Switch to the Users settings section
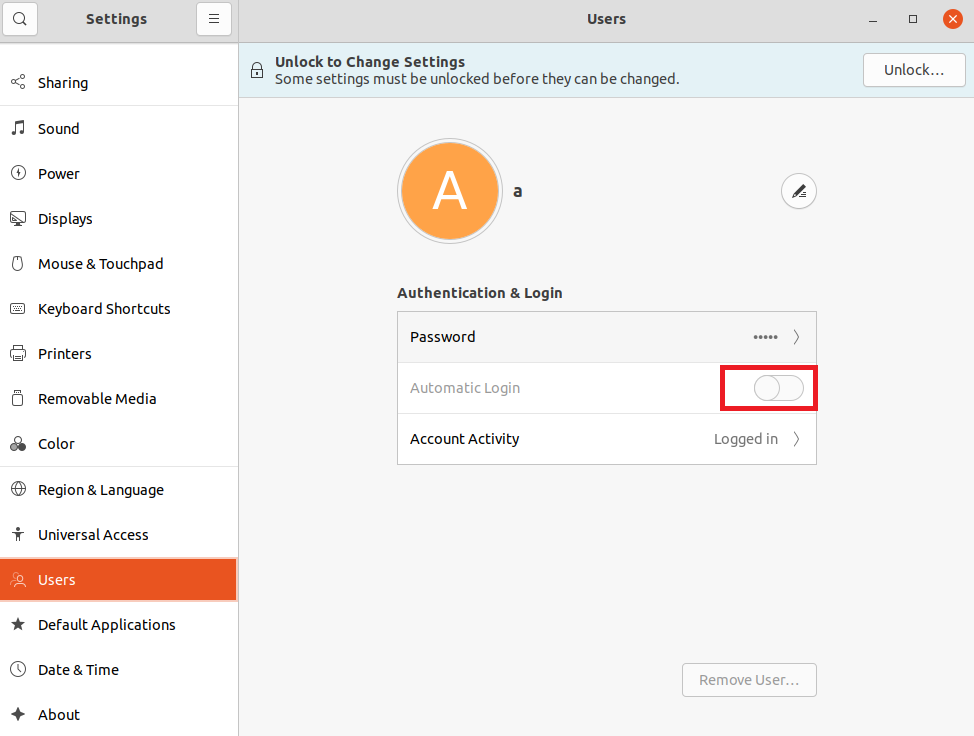Viewport: 974px width, 736px height. click(x=55, y=579)
